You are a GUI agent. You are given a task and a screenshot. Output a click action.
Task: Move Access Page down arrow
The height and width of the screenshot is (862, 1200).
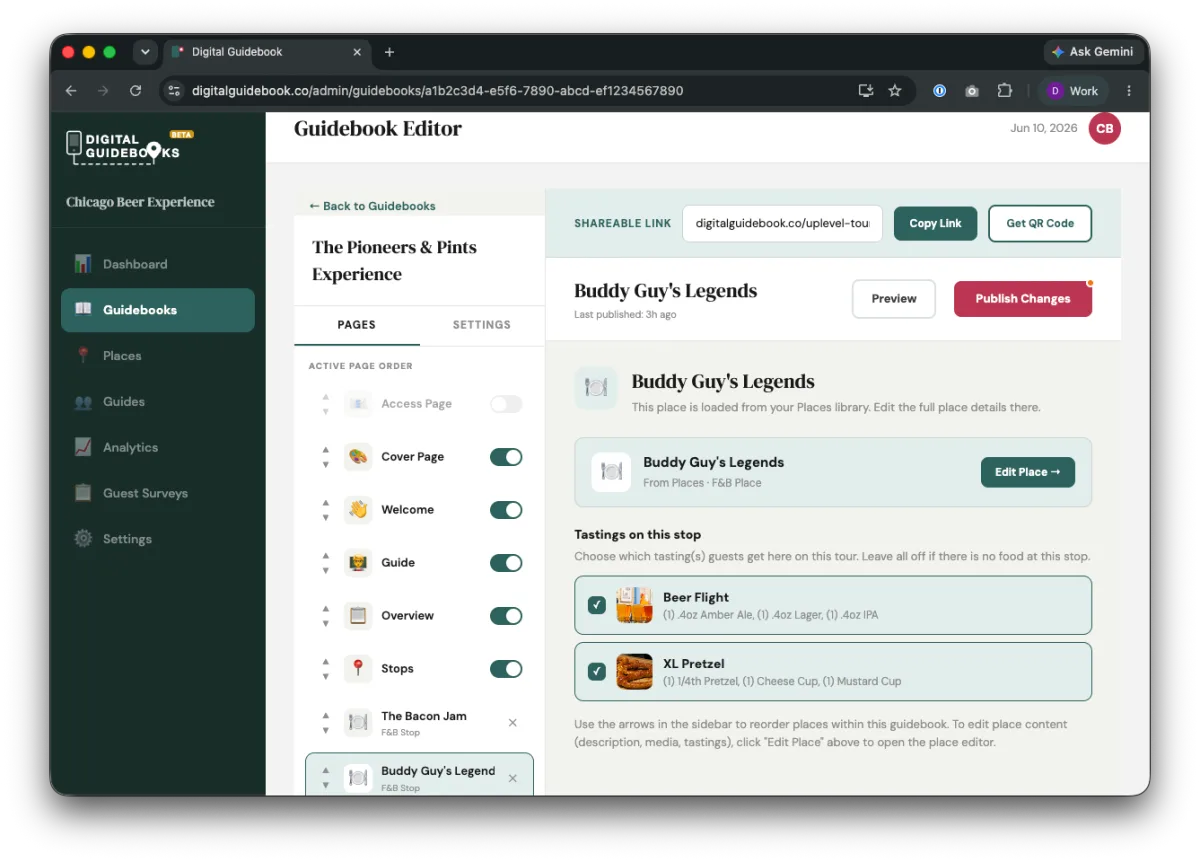pyautogui.click(x=325, y=411)
